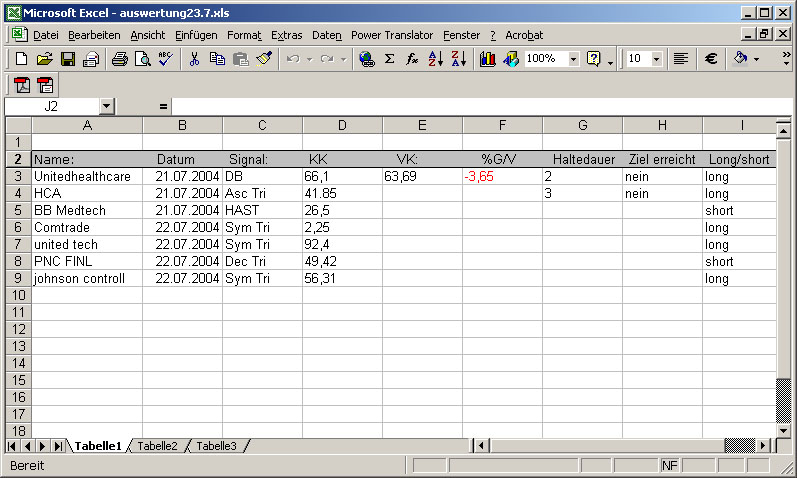Open the Undo history dropdown arrow
Viewport: 797px width, 478px height.
310,59
